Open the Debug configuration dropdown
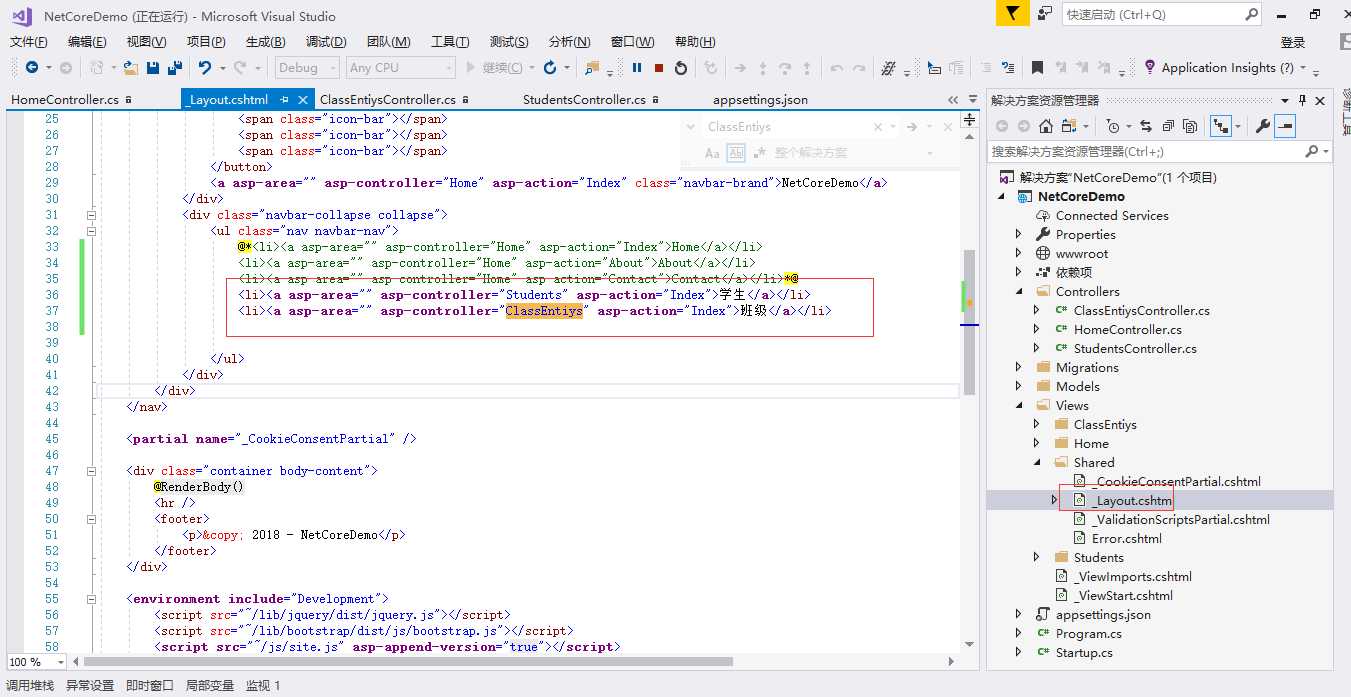This screenshot has width=1351, height=697. point(310,68)
